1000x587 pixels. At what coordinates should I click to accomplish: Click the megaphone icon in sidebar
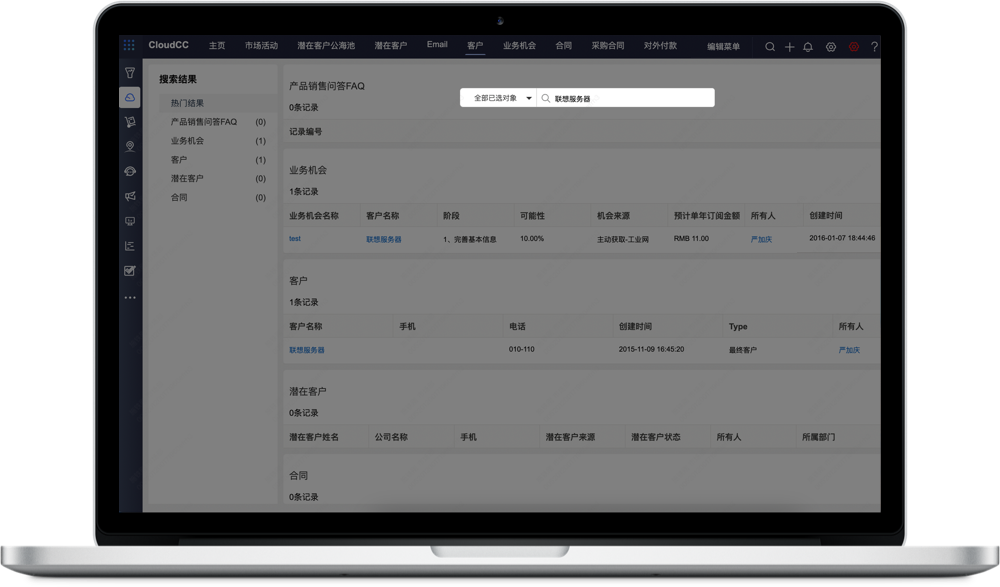tap(129, 196)
